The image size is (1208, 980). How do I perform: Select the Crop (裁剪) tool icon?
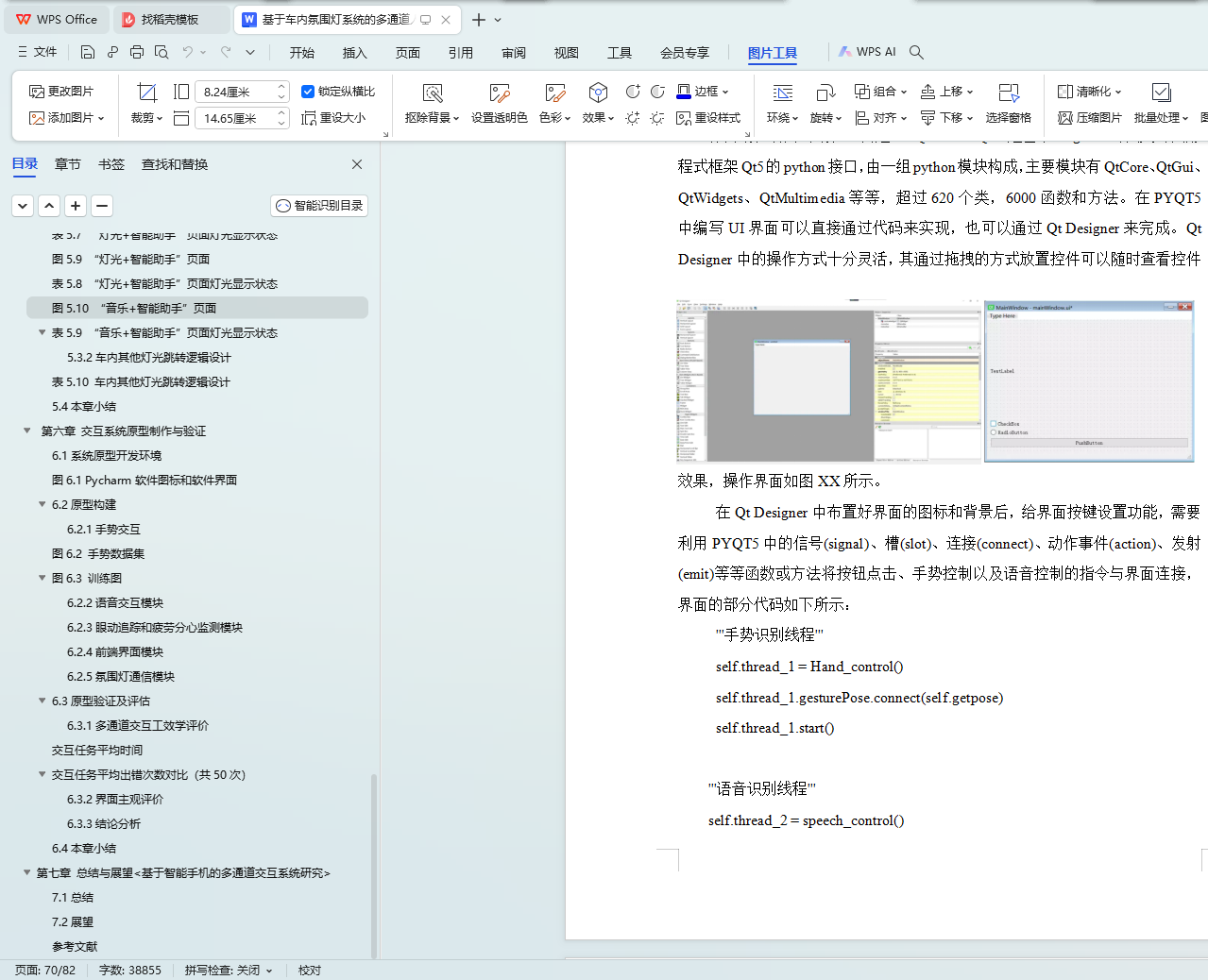[x=146, y=93]
